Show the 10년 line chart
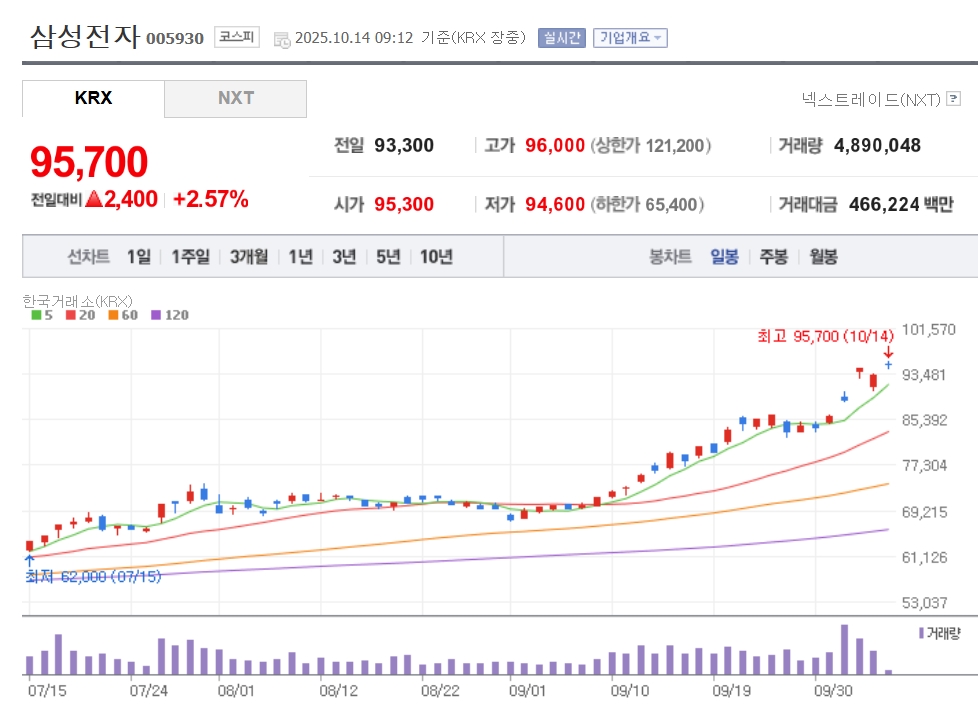This screenshot has height=719, width=978. (436, 257)
